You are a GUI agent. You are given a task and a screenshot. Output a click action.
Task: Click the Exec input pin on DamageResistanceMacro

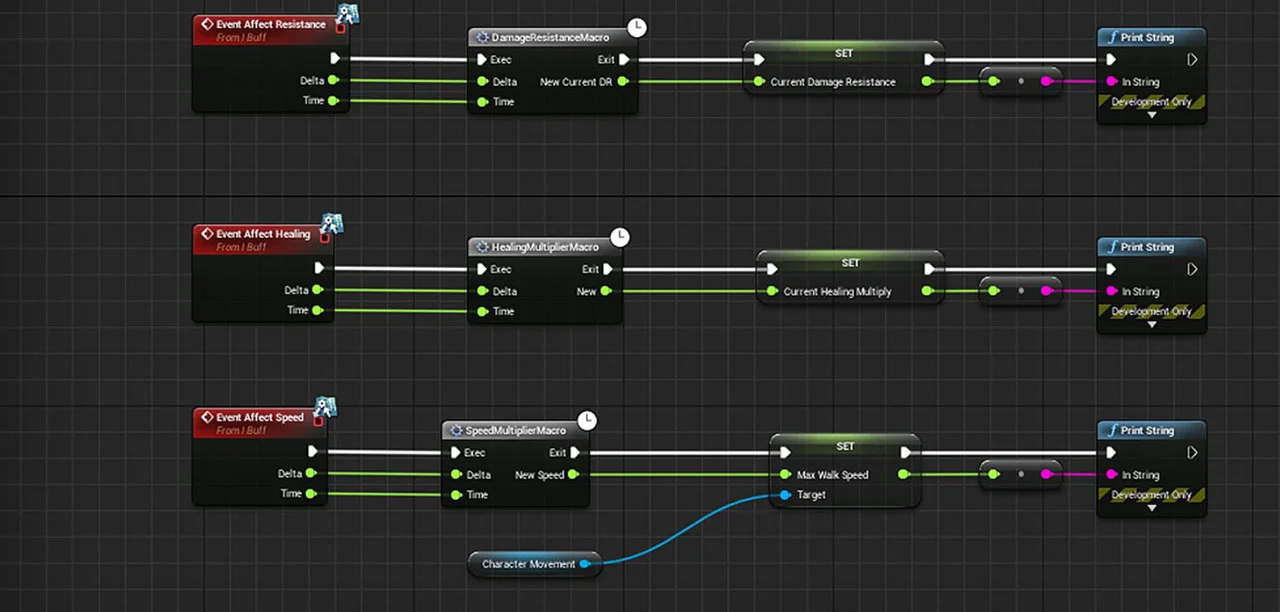point(483,60)
